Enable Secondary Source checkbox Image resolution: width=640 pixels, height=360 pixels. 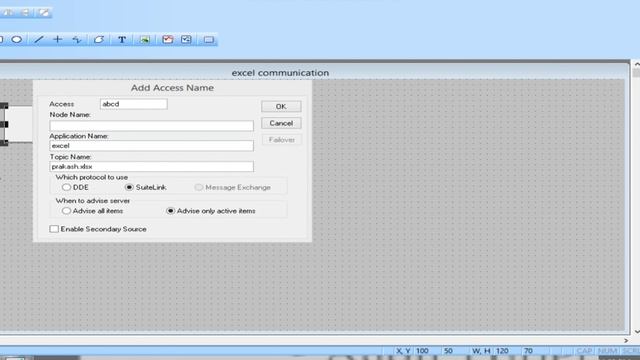[x=54, y=229]
